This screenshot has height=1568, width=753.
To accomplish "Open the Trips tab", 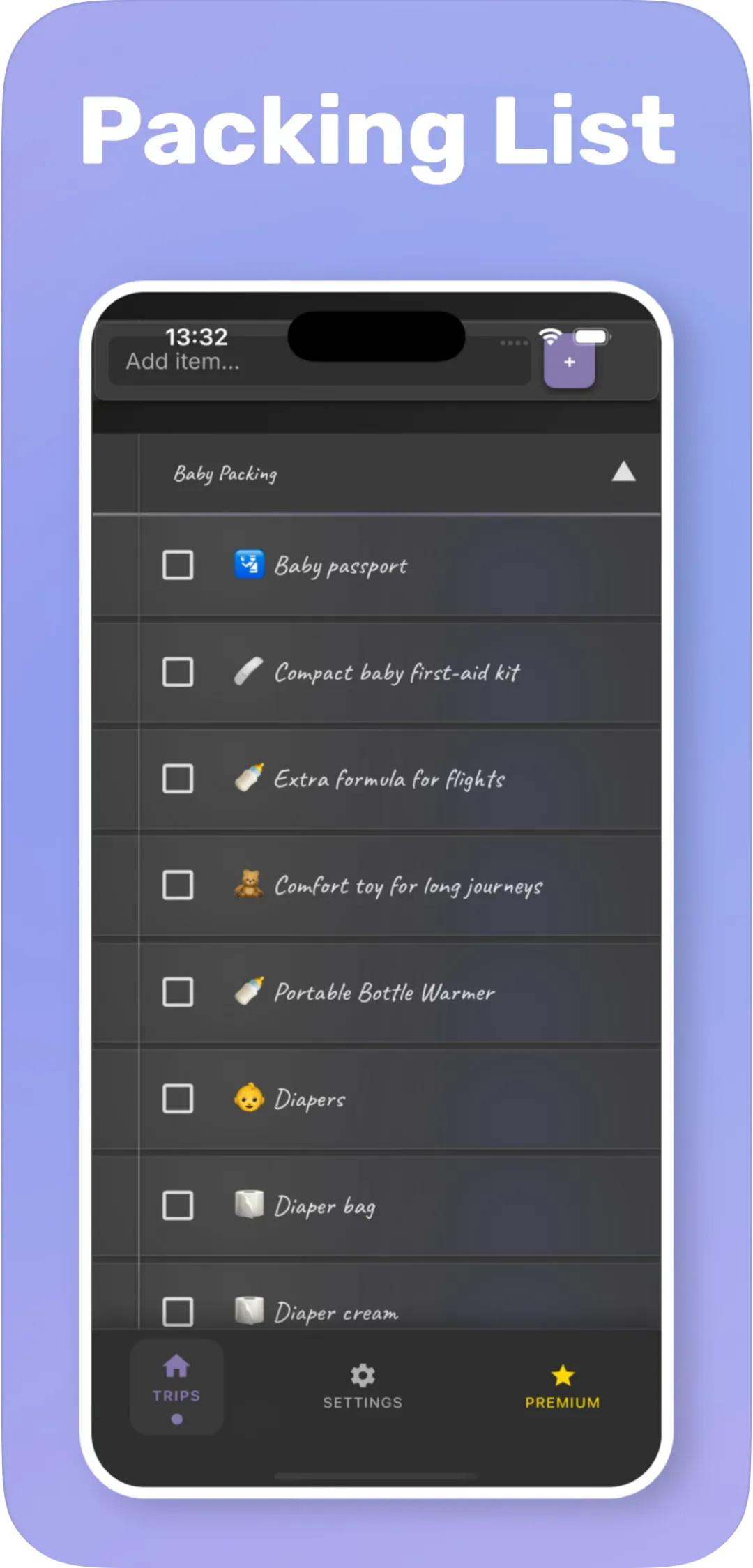I will (x=176, y=1387).
